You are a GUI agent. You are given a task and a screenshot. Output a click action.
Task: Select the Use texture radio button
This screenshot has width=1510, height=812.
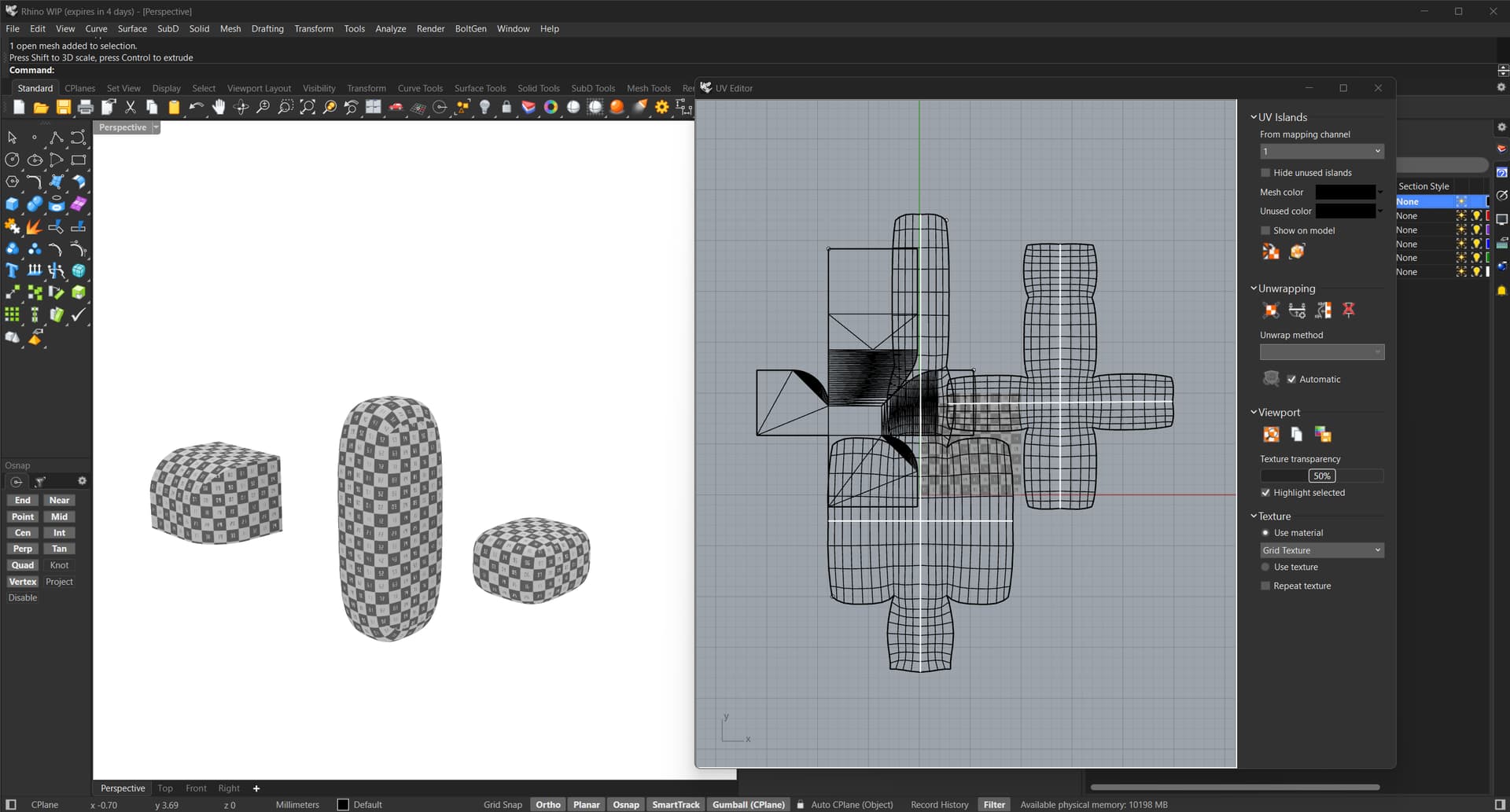pyautogui.click(x=1265, y=568)
